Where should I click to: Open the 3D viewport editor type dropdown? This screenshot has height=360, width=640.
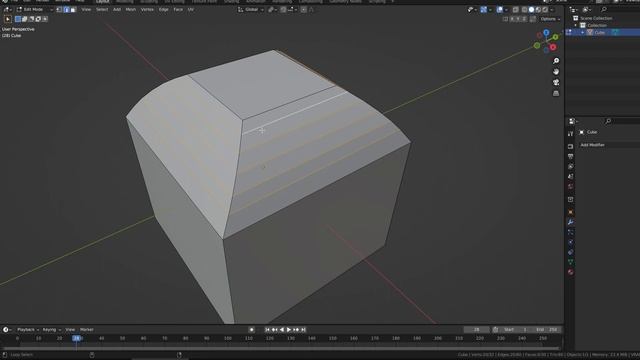pyautogui.click(x=7, y=9)
